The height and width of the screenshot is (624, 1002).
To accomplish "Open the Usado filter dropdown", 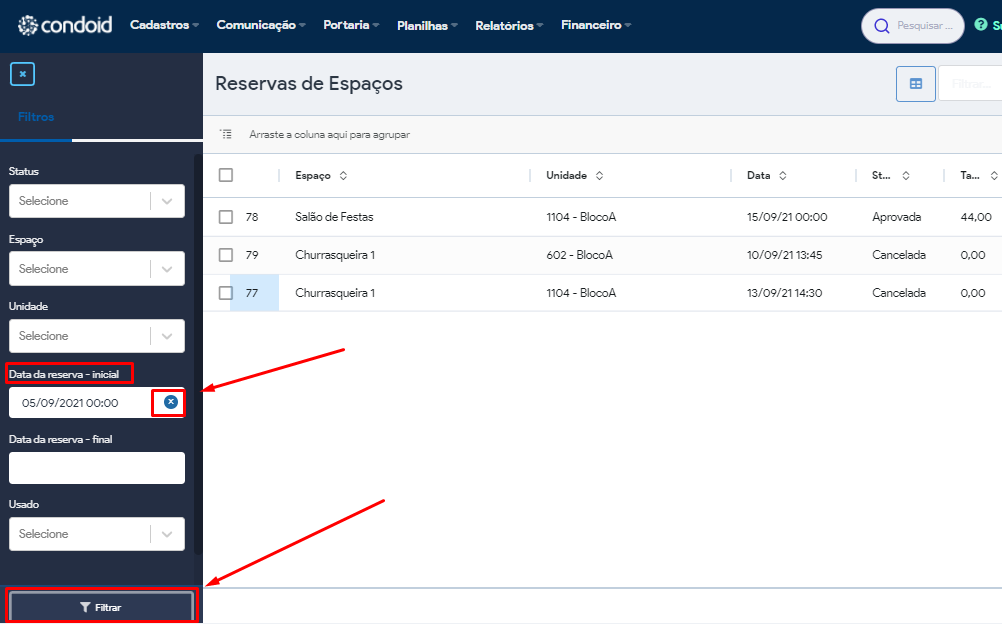I will pyautogui.click(x=97, y=534).
